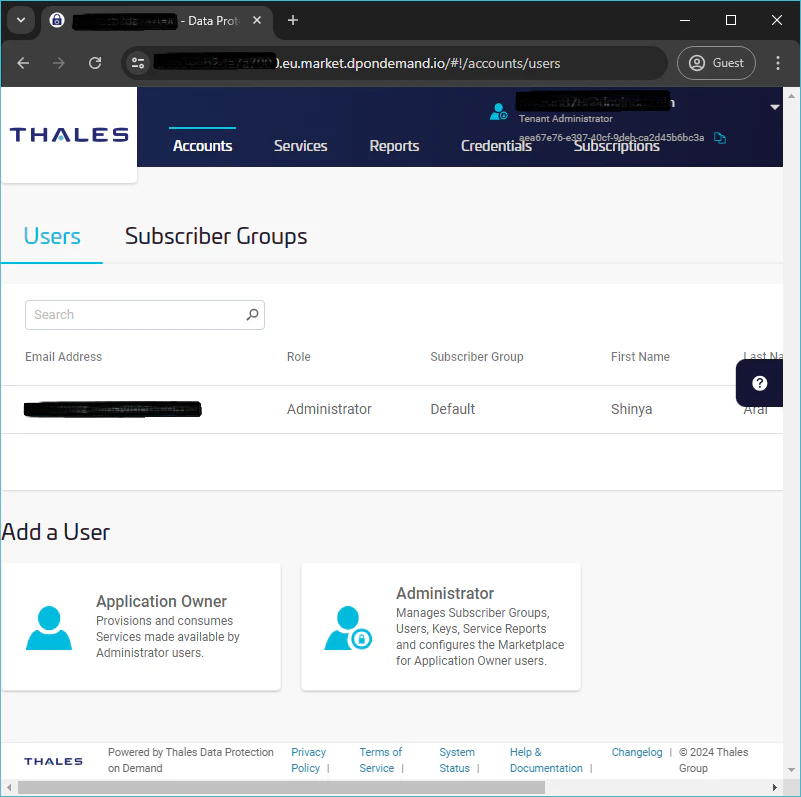The image size is (801, 797).
Task: Switch to the Subscriber Groups tab
Action: click(x=216, y=237)
